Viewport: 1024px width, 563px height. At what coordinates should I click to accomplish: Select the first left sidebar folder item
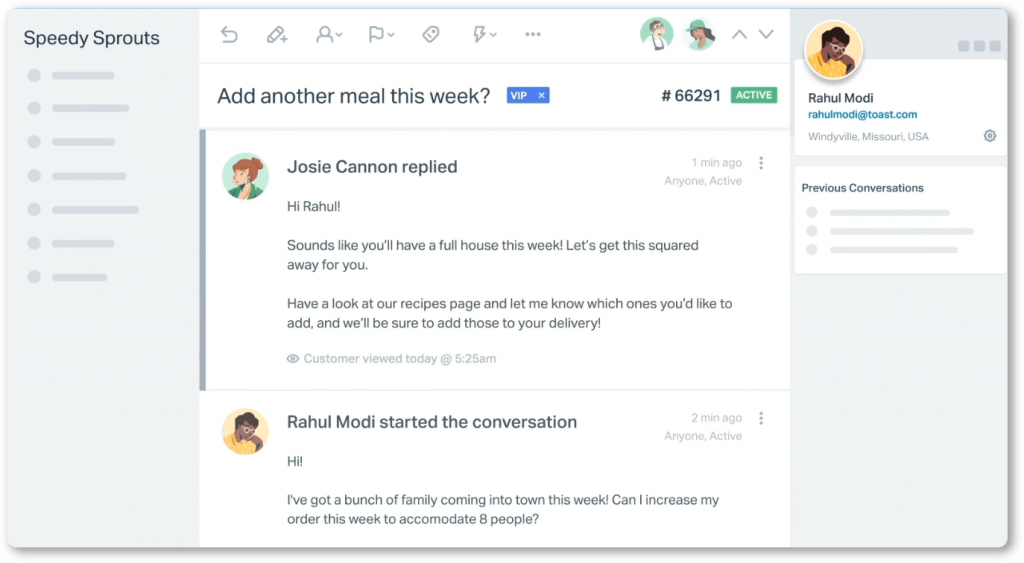[x=82, y=76]
